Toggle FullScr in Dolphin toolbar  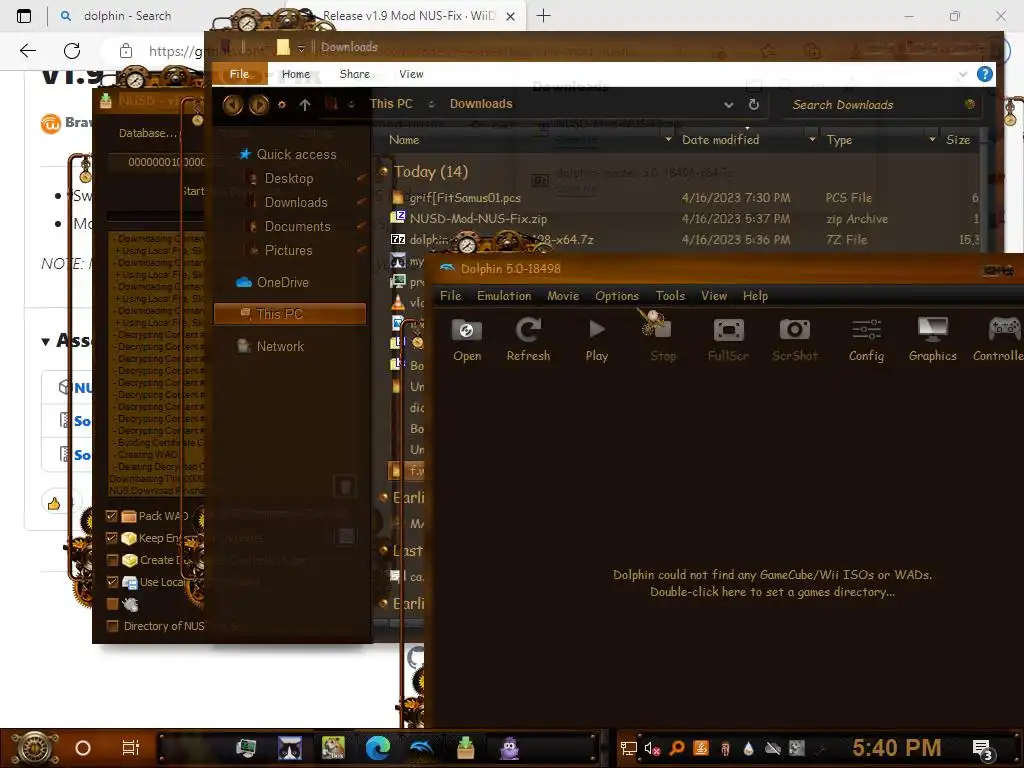[x=728, y=340]
